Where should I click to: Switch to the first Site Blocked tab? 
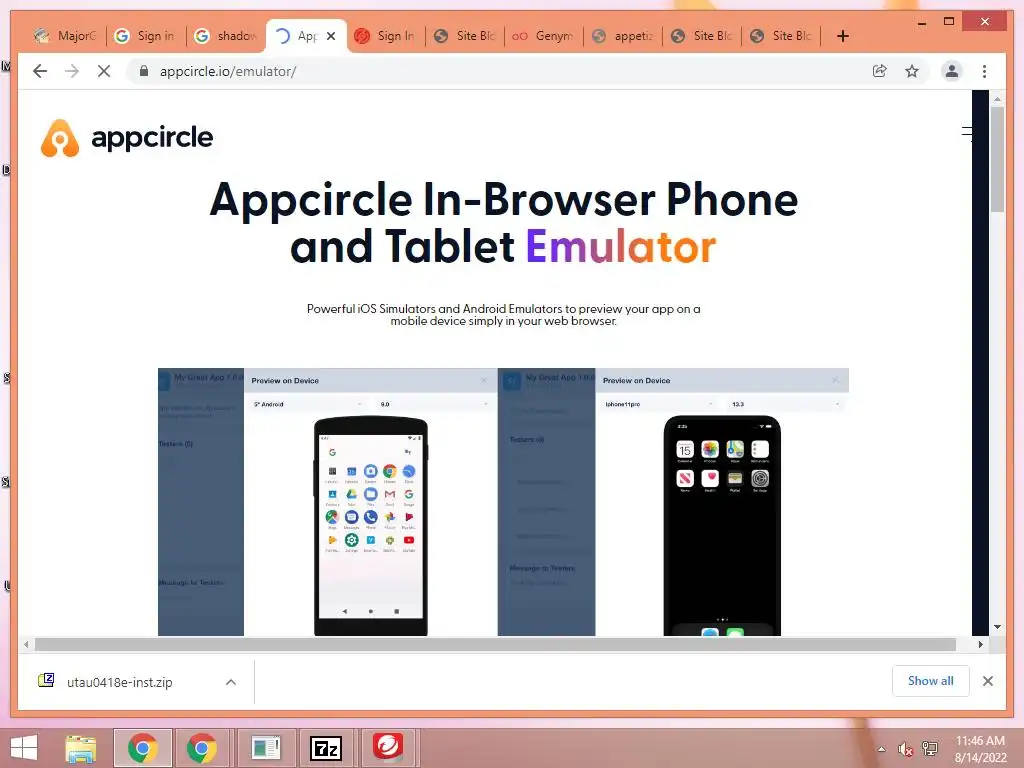click(x=465, y=36)
